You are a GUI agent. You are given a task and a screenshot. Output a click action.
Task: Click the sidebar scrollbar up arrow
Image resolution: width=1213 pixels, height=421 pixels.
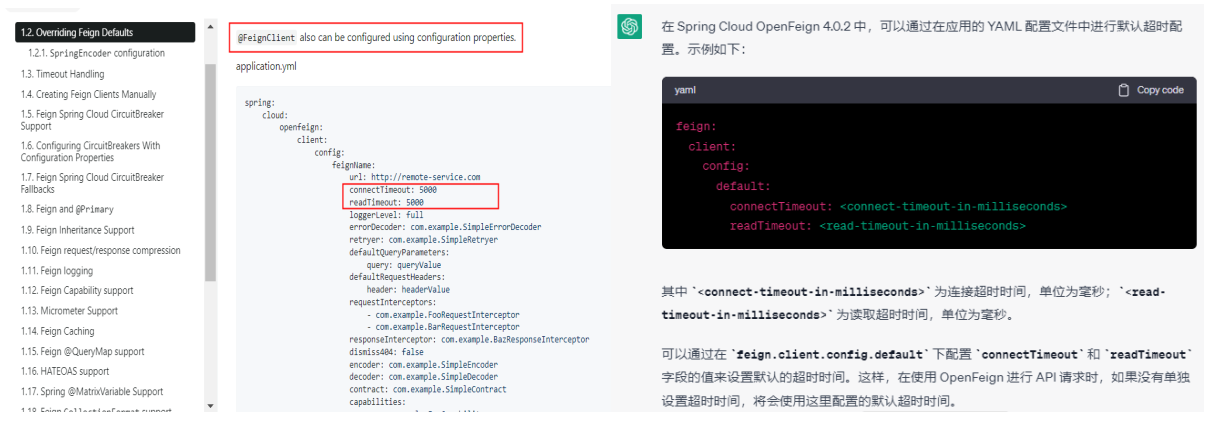(210, 27)
